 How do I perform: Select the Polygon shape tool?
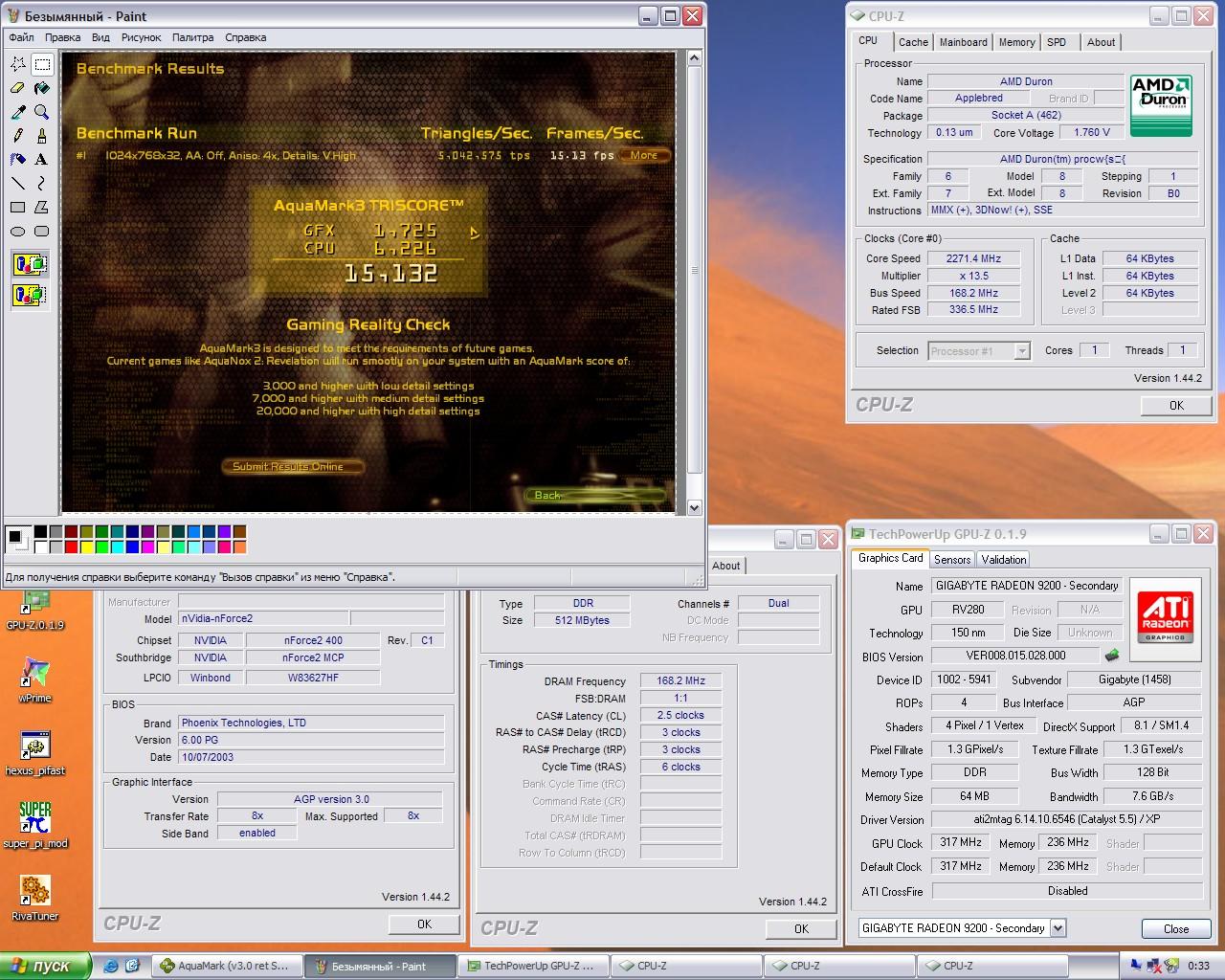coord(42,207)
